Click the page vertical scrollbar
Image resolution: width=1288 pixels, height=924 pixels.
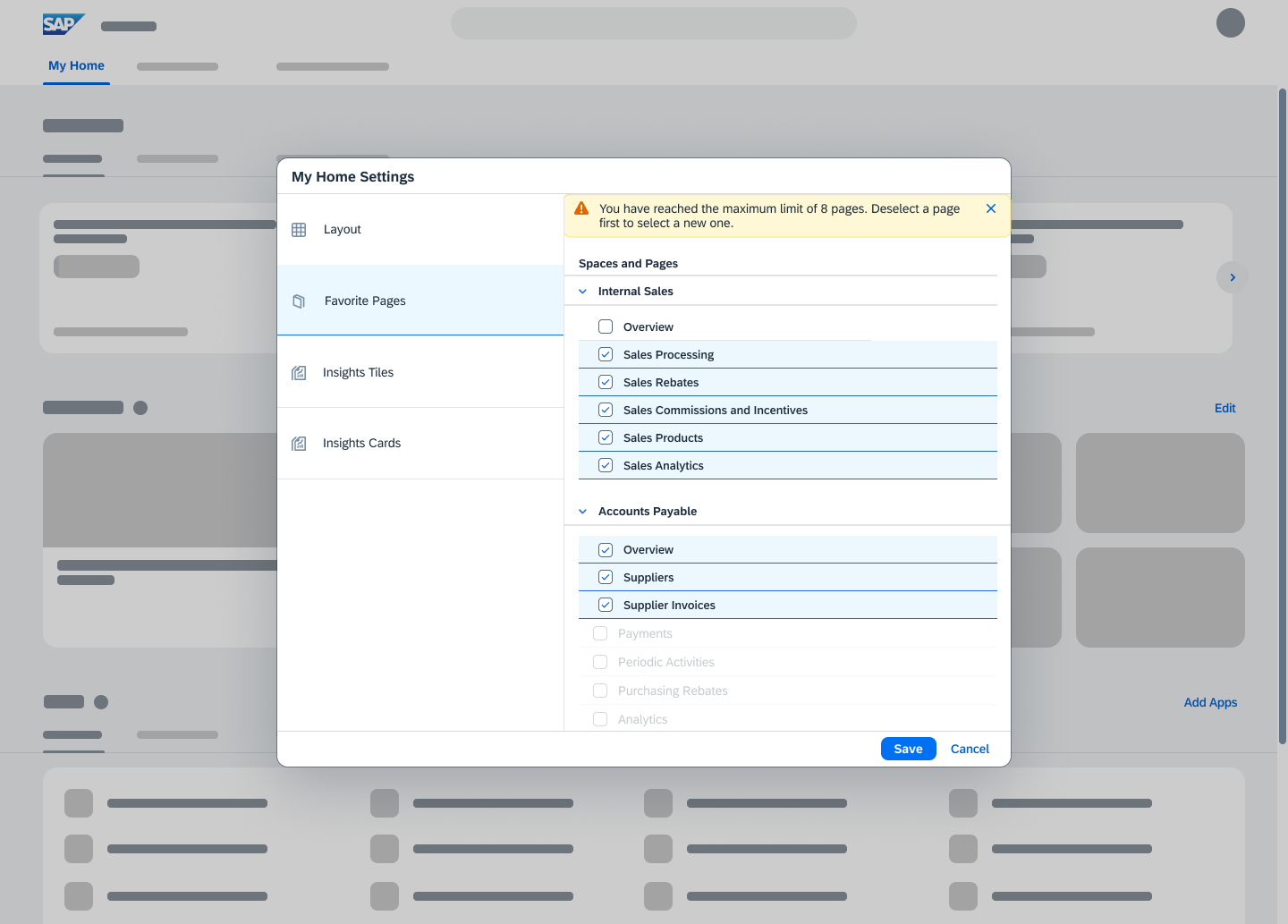[x=1283, y=416]
